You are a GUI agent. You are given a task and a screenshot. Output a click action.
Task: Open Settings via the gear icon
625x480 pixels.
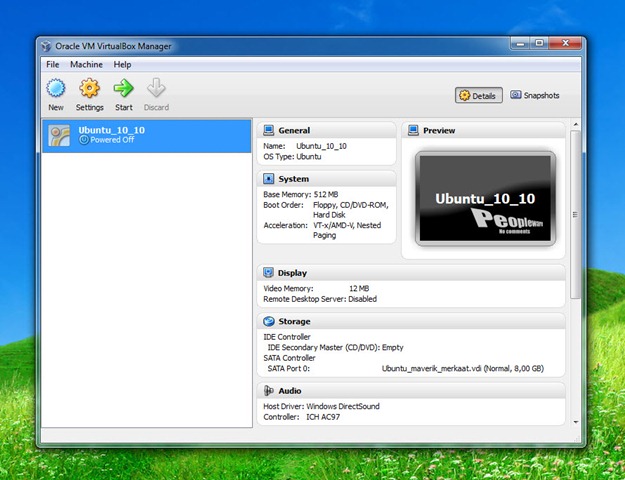tap(89, 88)
